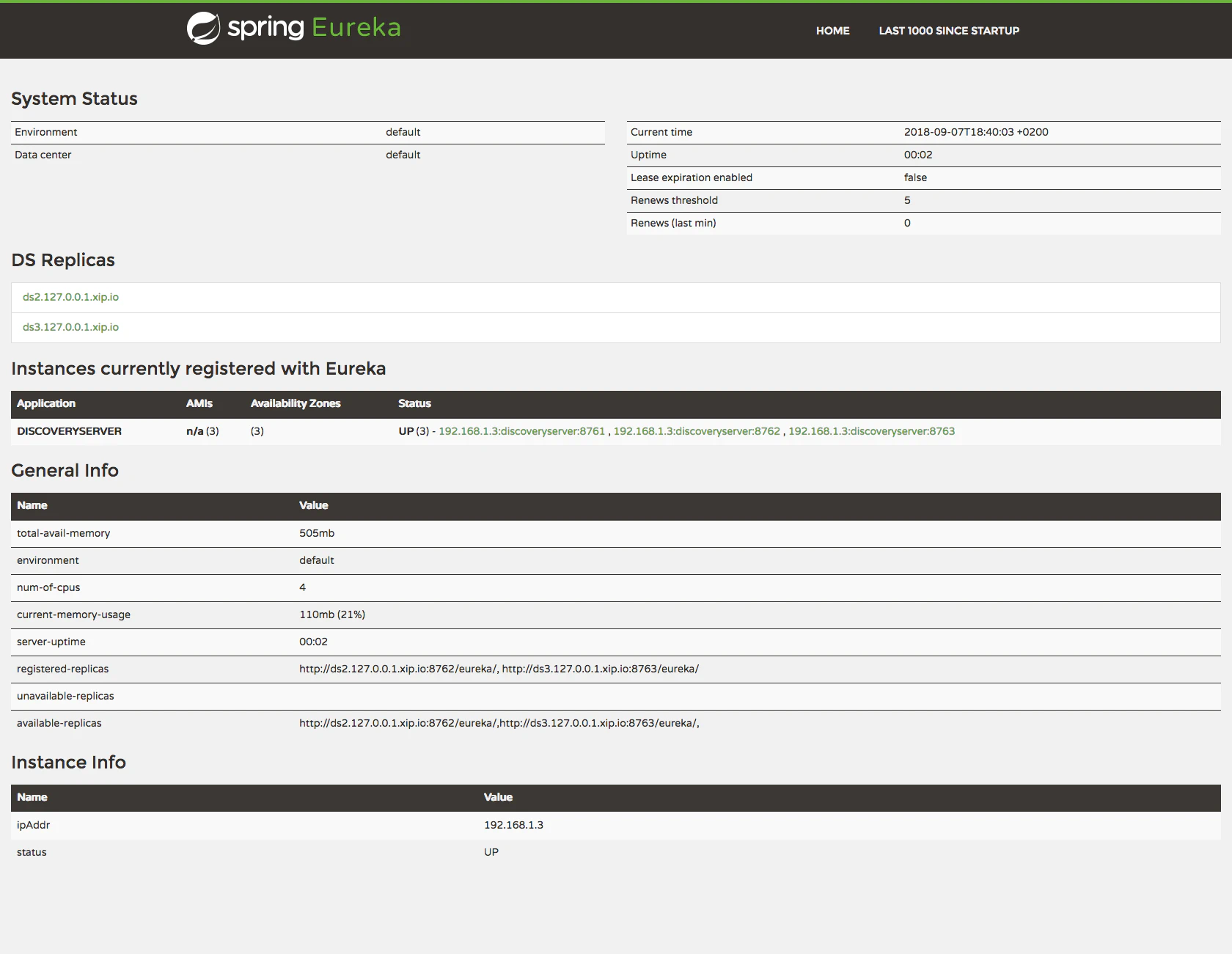
Task: Open the discoveryserver:8763 instance link
Action: coord(871,431)
